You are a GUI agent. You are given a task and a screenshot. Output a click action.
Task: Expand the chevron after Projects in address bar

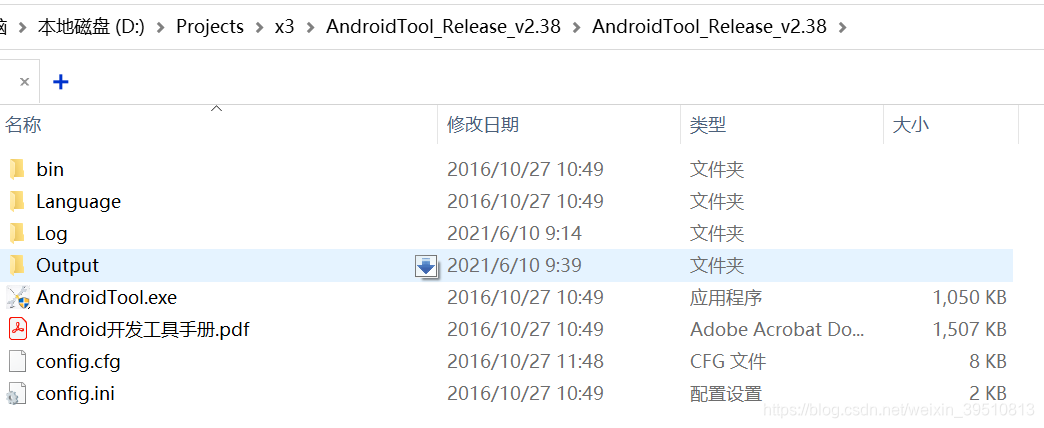(258, 27)
